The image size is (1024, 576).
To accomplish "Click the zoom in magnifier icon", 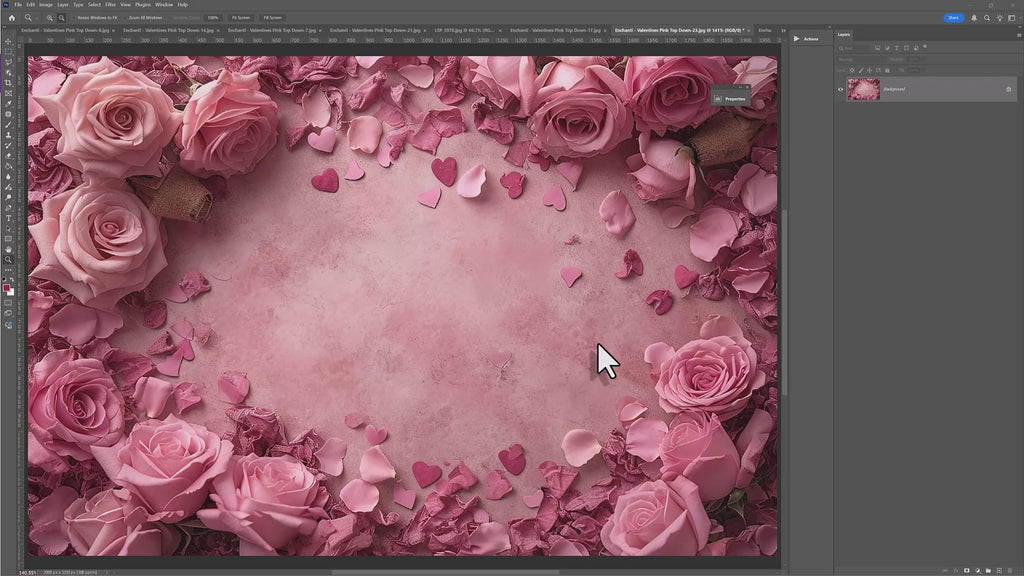I will [49, 17].
